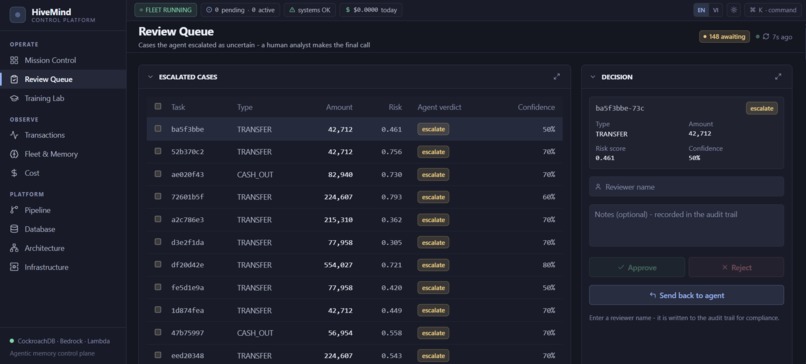The image size is (806, 364).
Task: Click the Reject button
Action: point(736,267)
